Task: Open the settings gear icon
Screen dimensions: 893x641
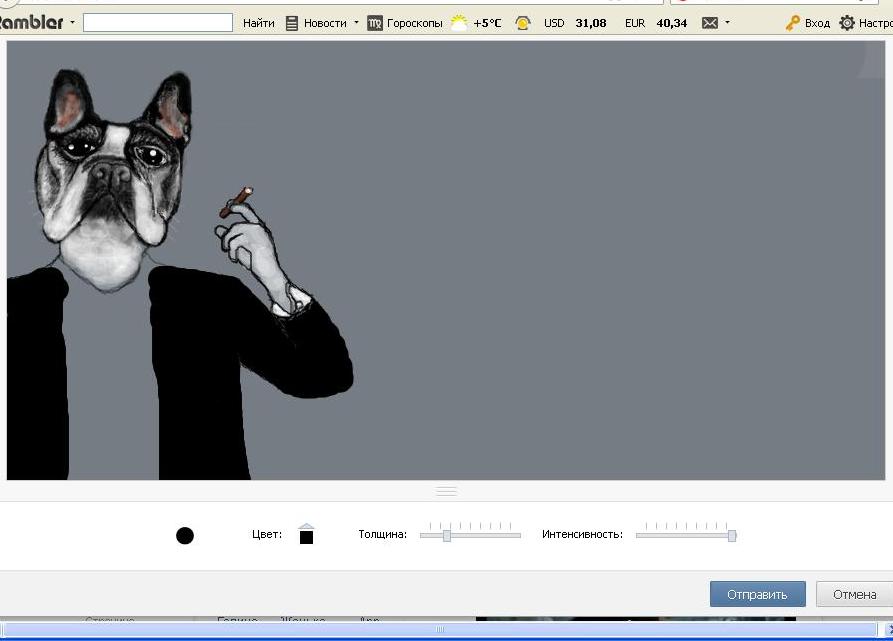Action: [847, 23]
